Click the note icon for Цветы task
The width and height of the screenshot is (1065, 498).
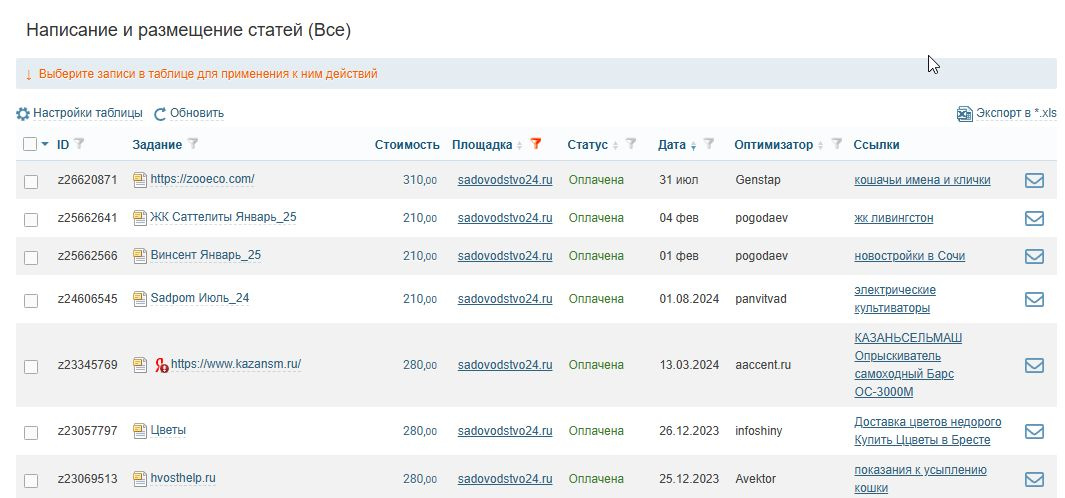point(140,431)
